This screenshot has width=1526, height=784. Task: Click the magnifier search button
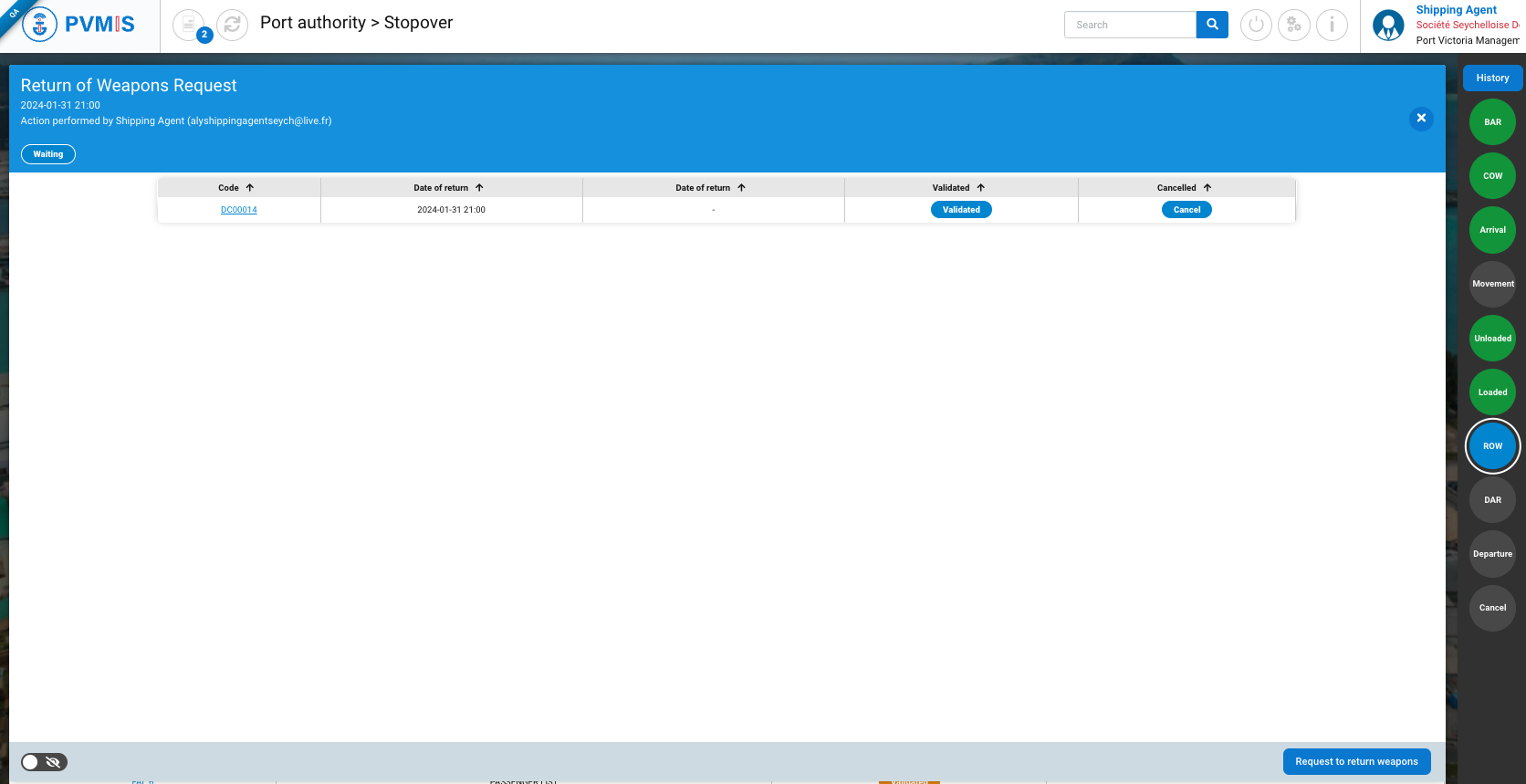(1212, 25)
